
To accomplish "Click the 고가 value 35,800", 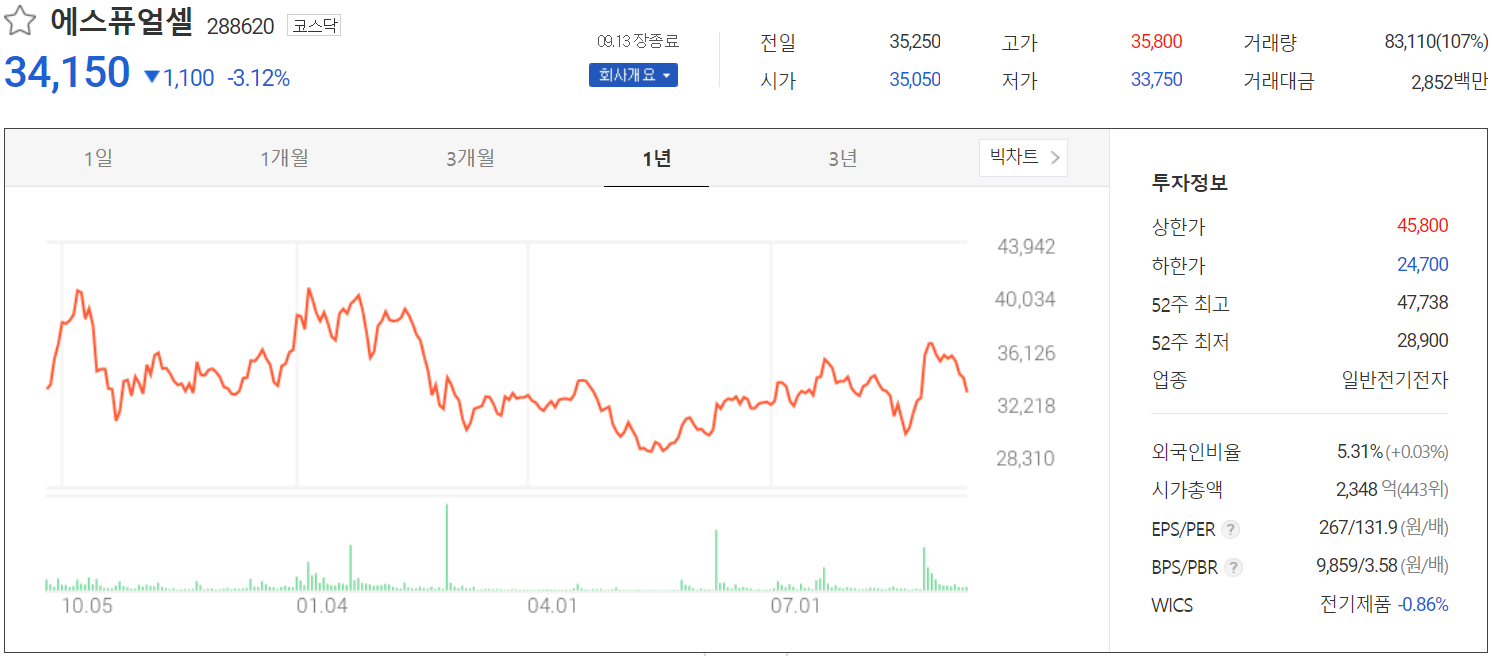I will [1156, 42].
